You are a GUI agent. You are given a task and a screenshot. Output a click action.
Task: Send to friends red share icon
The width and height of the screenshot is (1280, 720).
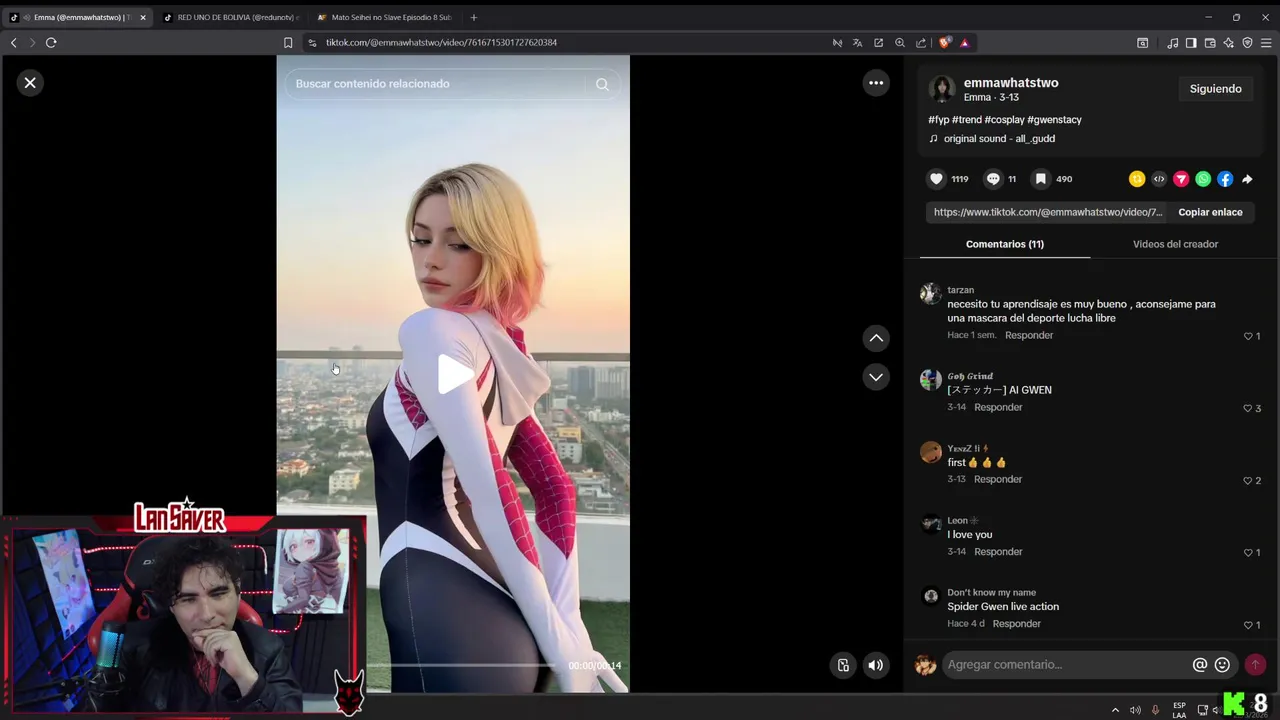[1181, 179]
